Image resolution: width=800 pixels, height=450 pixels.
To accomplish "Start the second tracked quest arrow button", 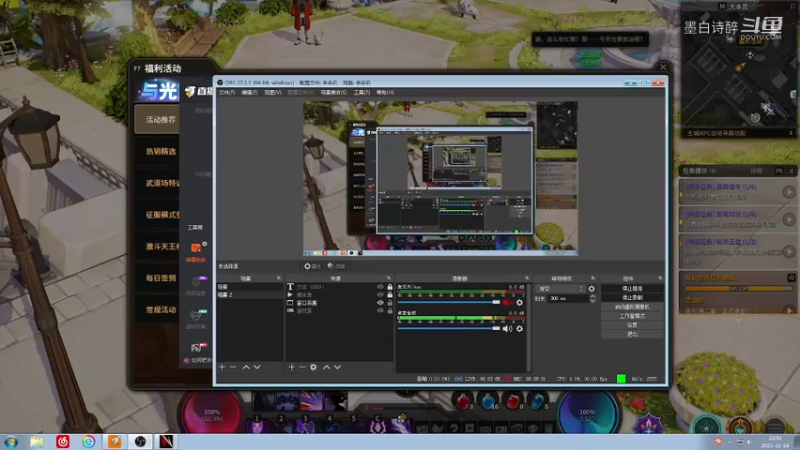I will pos(789,219).
